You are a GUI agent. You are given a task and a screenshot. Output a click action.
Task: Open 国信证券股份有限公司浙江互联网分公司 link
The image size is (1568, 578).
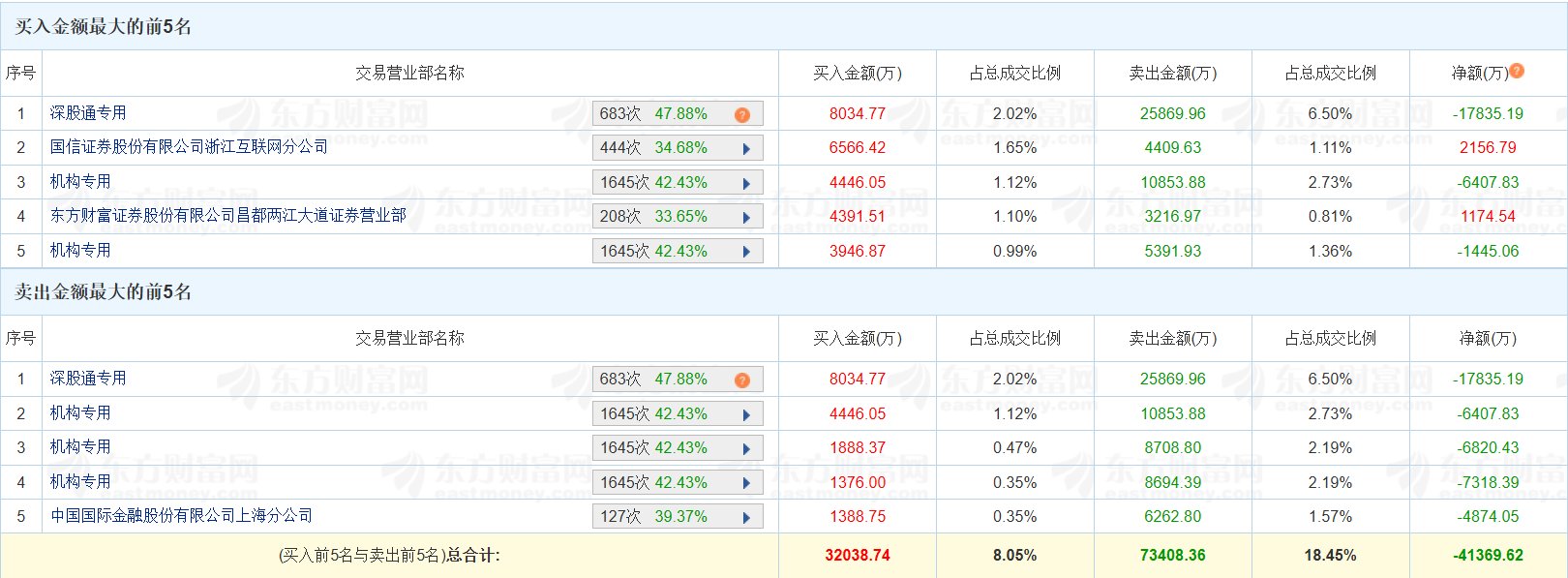click(189, 147)
